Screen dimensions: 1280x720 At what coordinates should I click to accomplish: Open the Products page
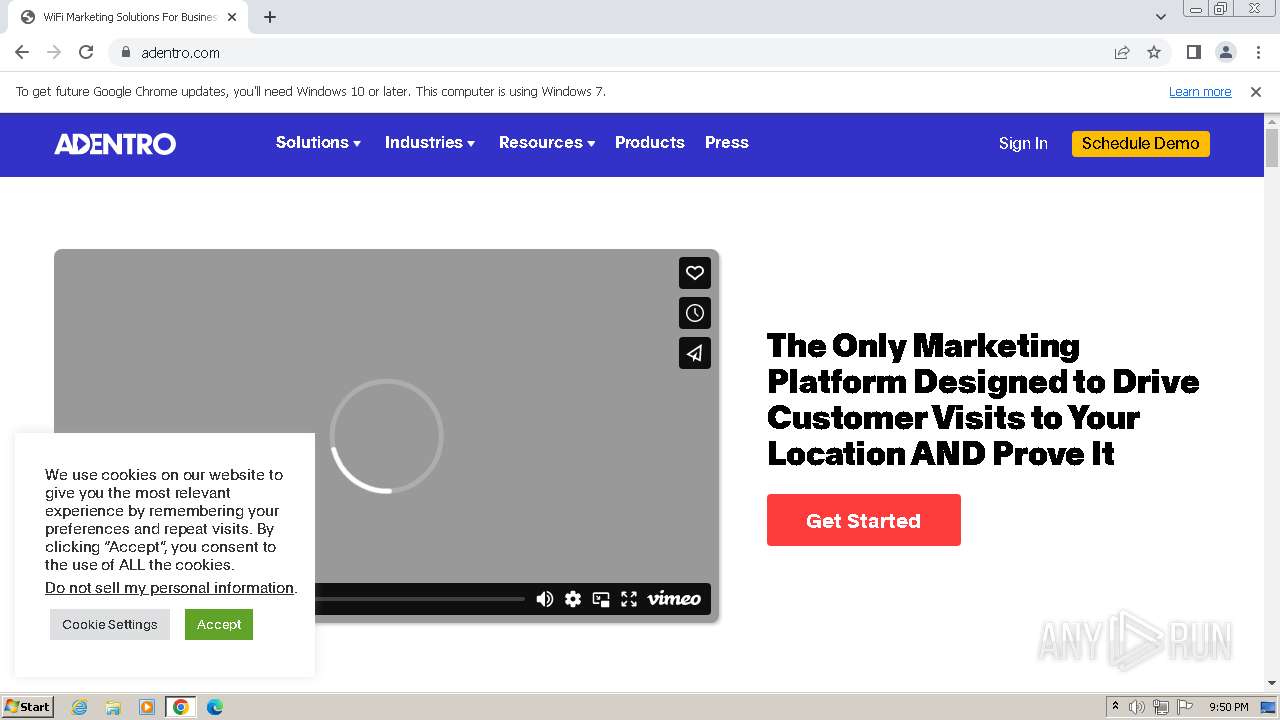tap(650, 142)
